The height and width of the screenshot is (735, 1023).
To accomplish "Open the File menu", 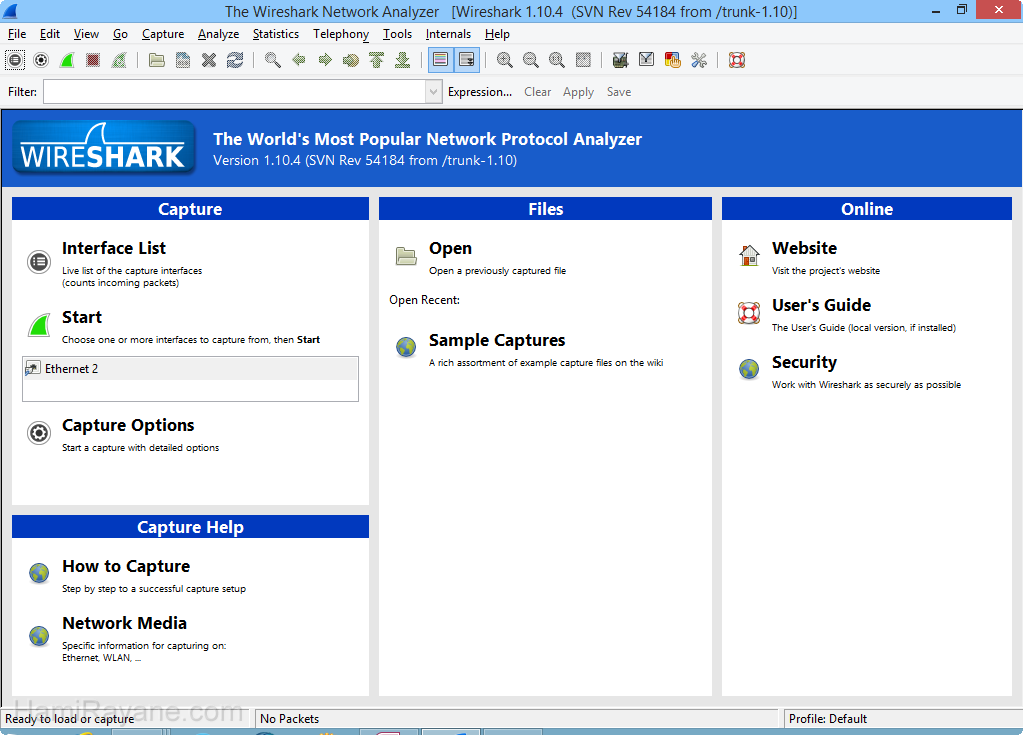I will click(x=17, y=34).
